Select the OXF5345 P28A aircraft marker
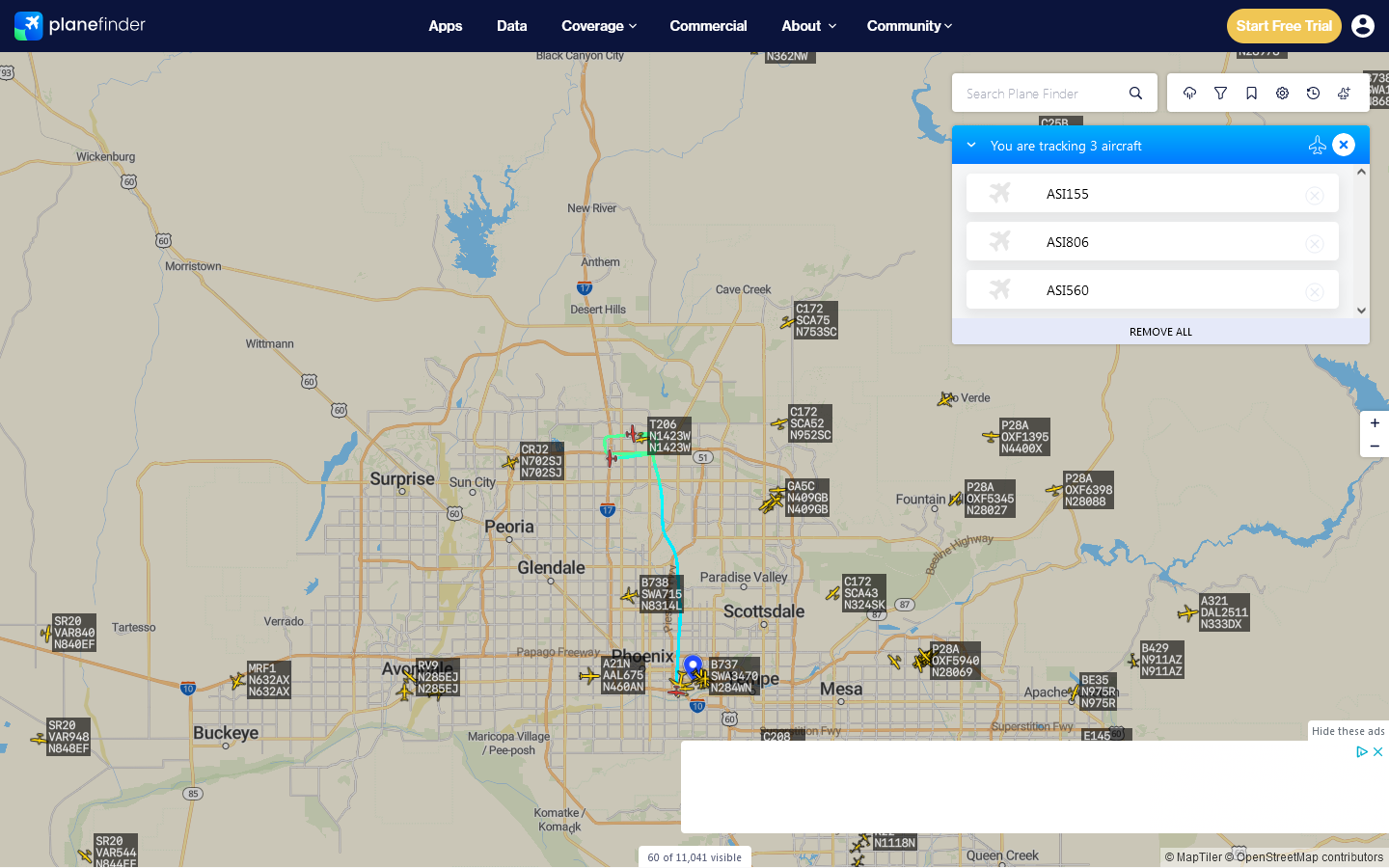The image size is (1389, 868). point(956,499)
